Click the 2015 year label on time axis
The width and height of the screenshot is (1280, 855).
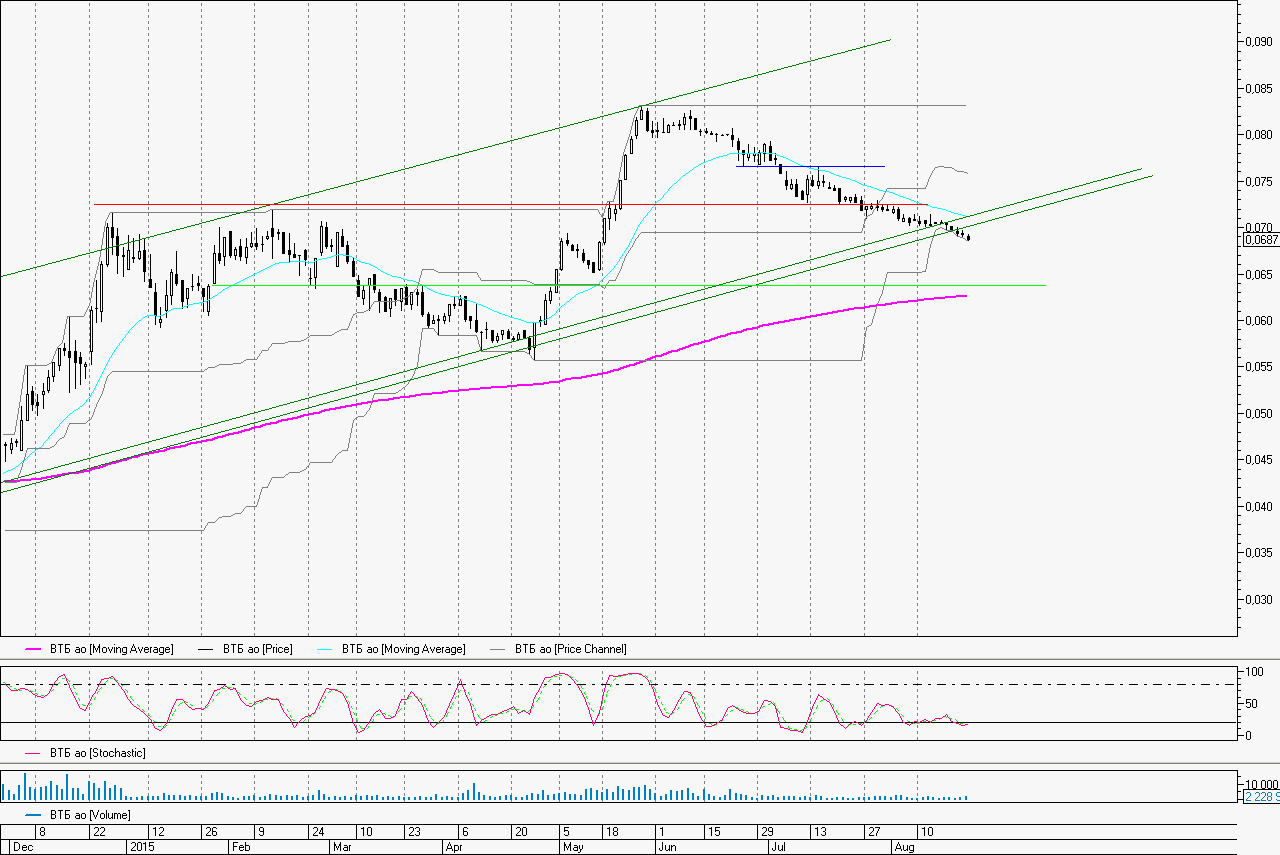pyautogui.click(x=144, y=846)
